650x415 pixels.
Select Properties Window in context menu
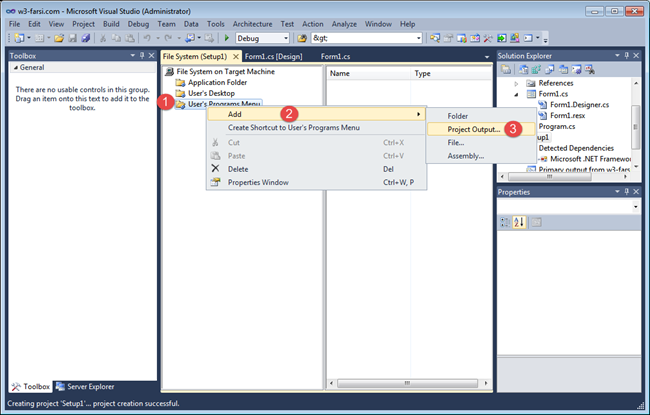(316, 182)
